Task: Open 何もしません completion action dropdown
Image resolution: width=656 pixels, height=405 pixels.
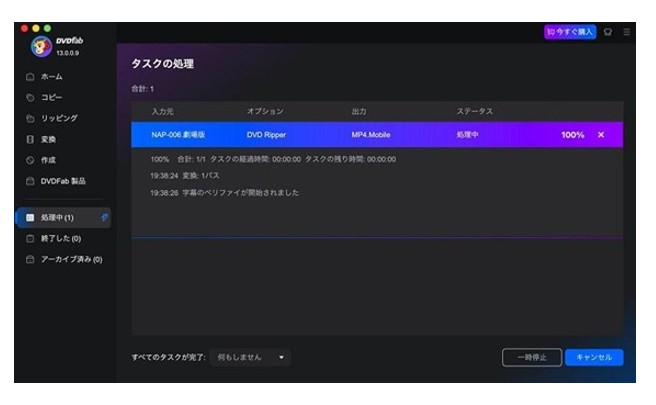Action: (x=250, y=357)
